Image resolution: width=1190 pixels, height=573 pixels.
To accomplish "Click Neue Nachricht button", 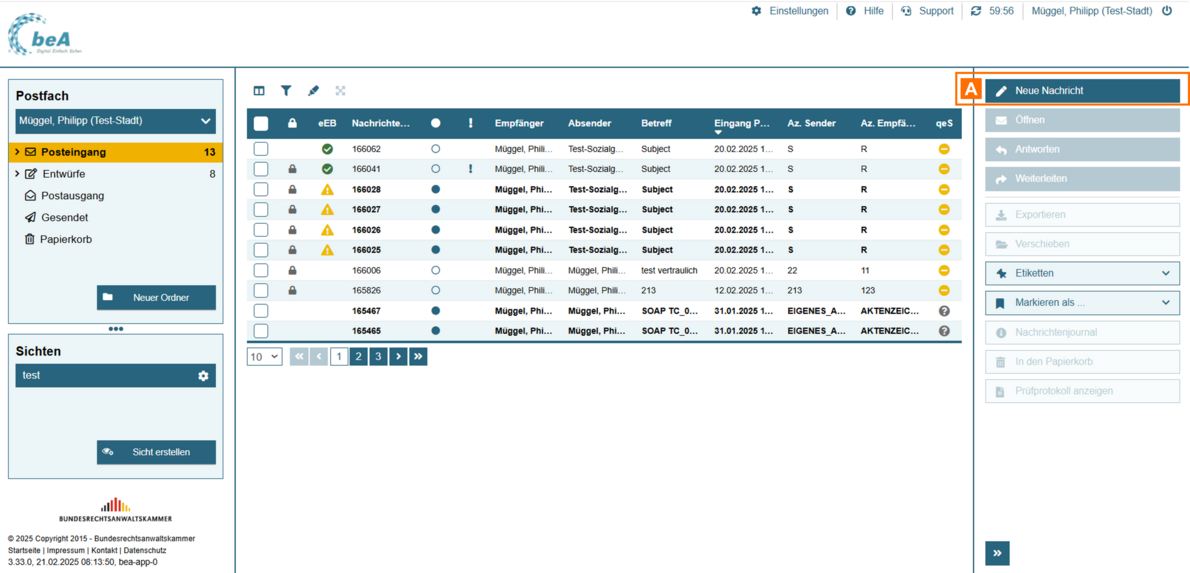I will 1082,91.
